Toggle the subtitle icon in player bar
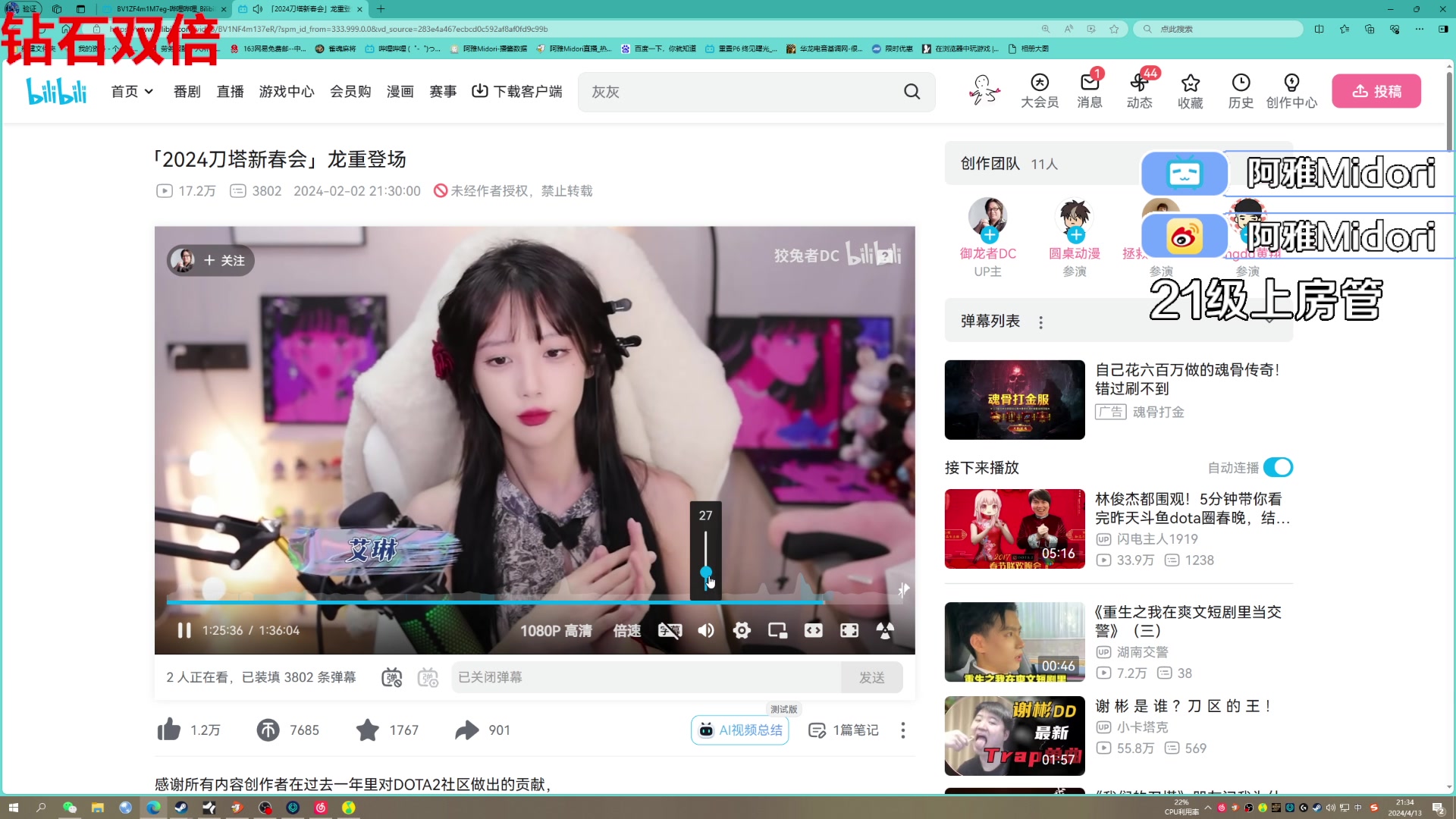This screenshot has height=819, width=1456. pyautogui.click(x=670, y=630)
